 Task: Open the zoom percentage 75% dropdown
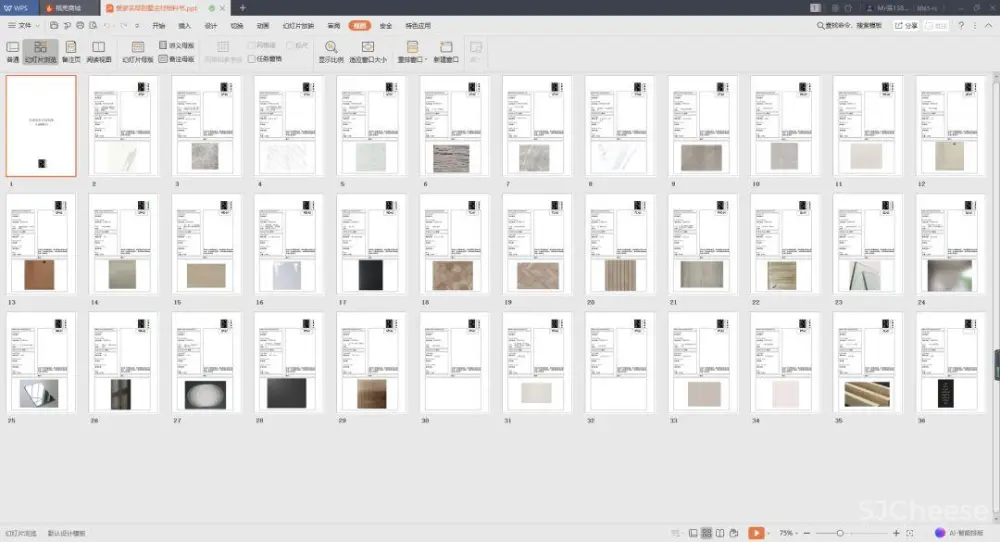790,533
